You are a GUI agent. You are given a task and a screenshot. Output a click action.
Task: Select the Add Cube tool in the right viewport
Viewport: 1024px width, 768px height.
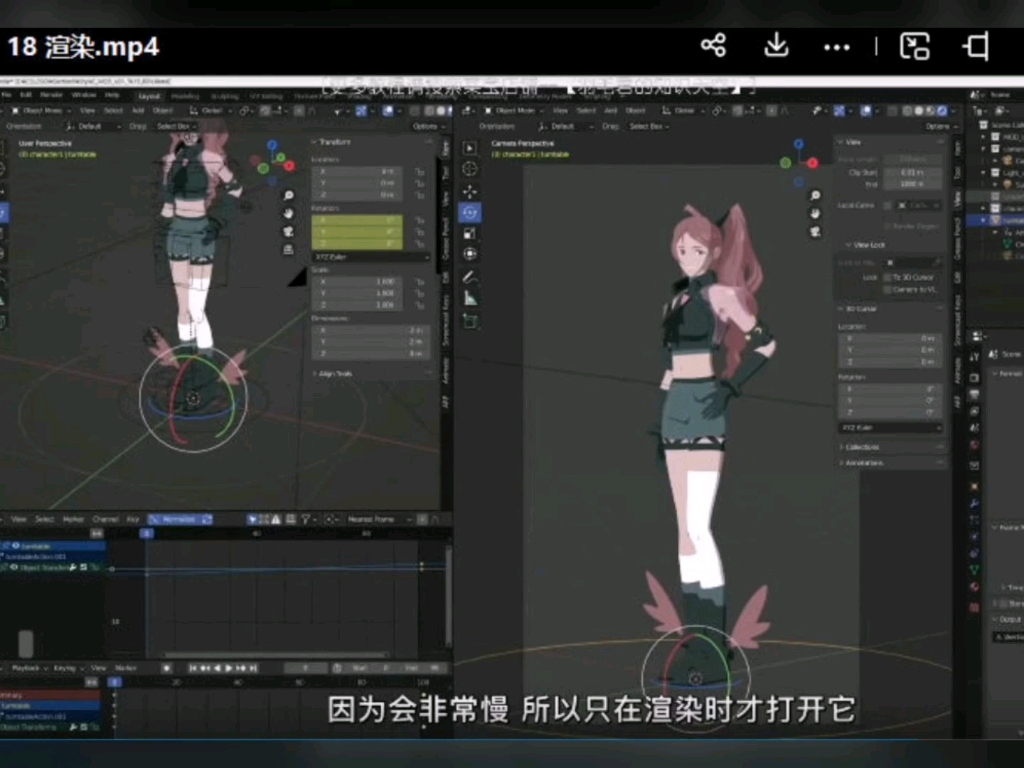[x=470, y=321]
